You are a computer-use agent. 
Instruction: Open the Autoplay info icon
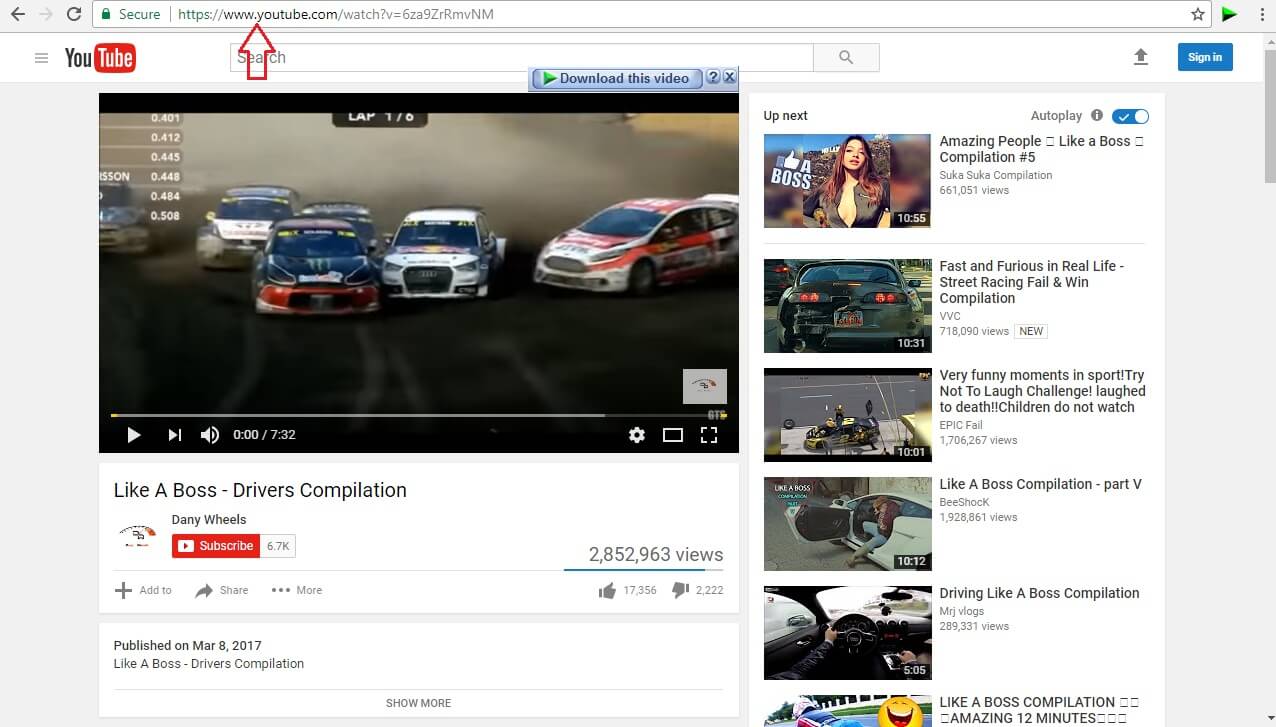[1097, 115]
